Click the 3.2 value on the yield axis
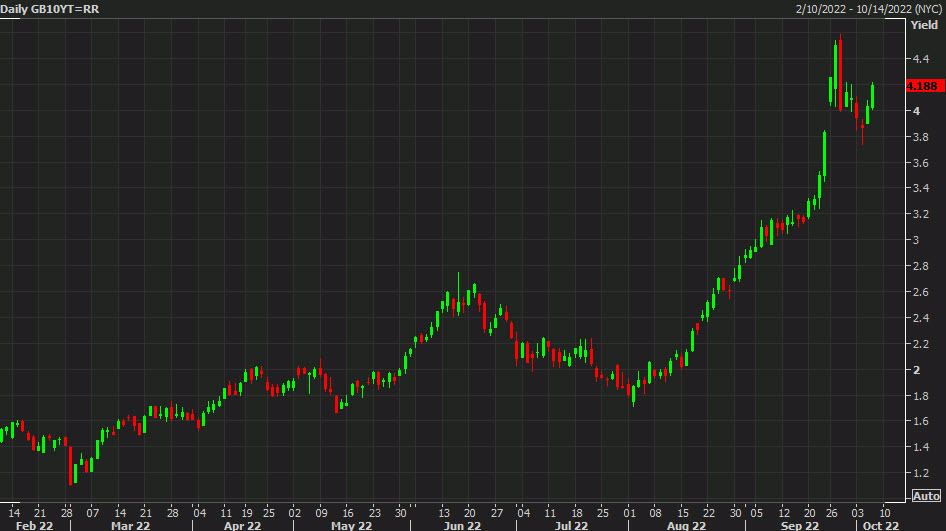This screenshot has width=946, height=531. (921, 214)
